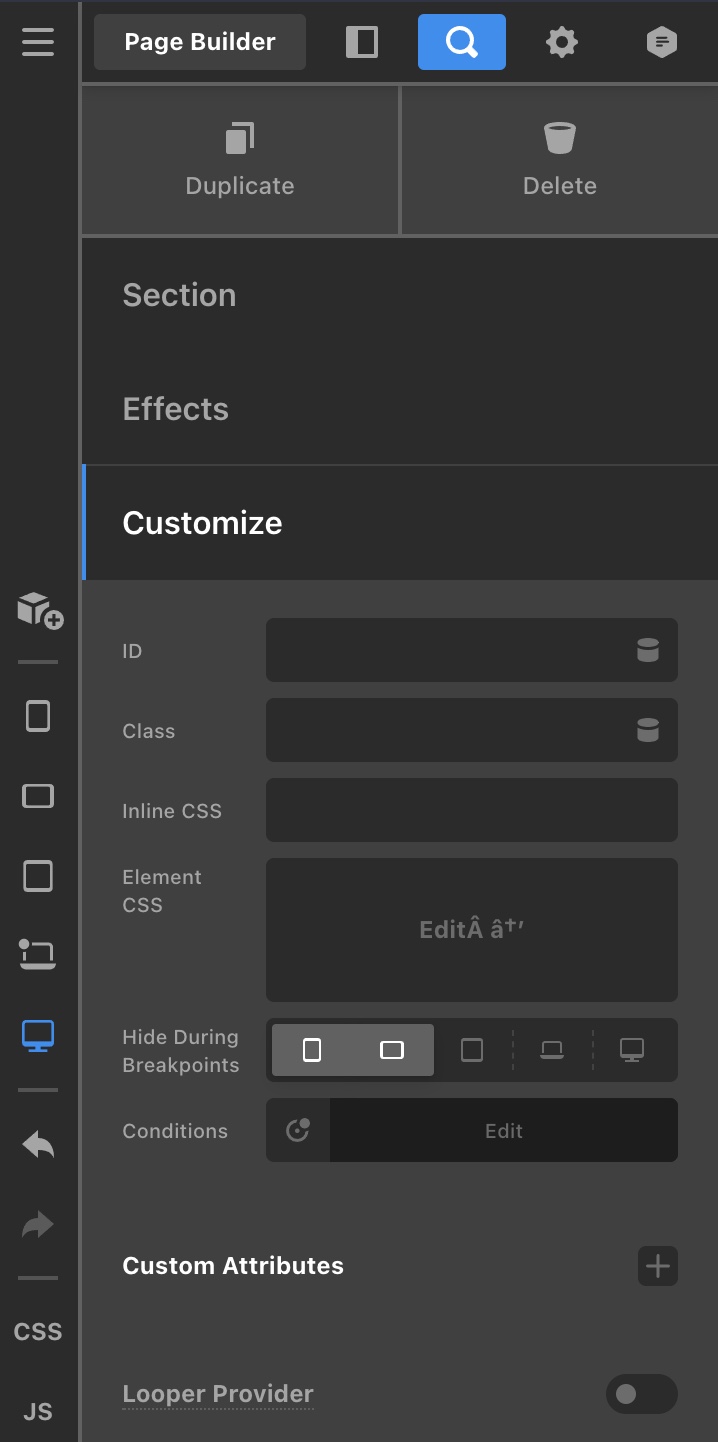Viewport: 718px width, 1442px height.
Task: Toggle hide on smallest phone breakpoint
Action: [x=312, y=1050]
